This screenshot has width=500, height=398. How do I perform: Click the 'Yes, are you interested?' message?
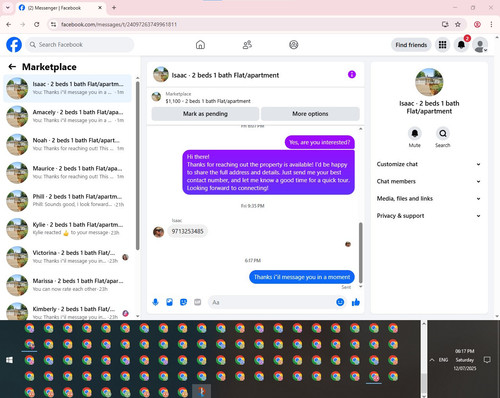tap(320, 142)
